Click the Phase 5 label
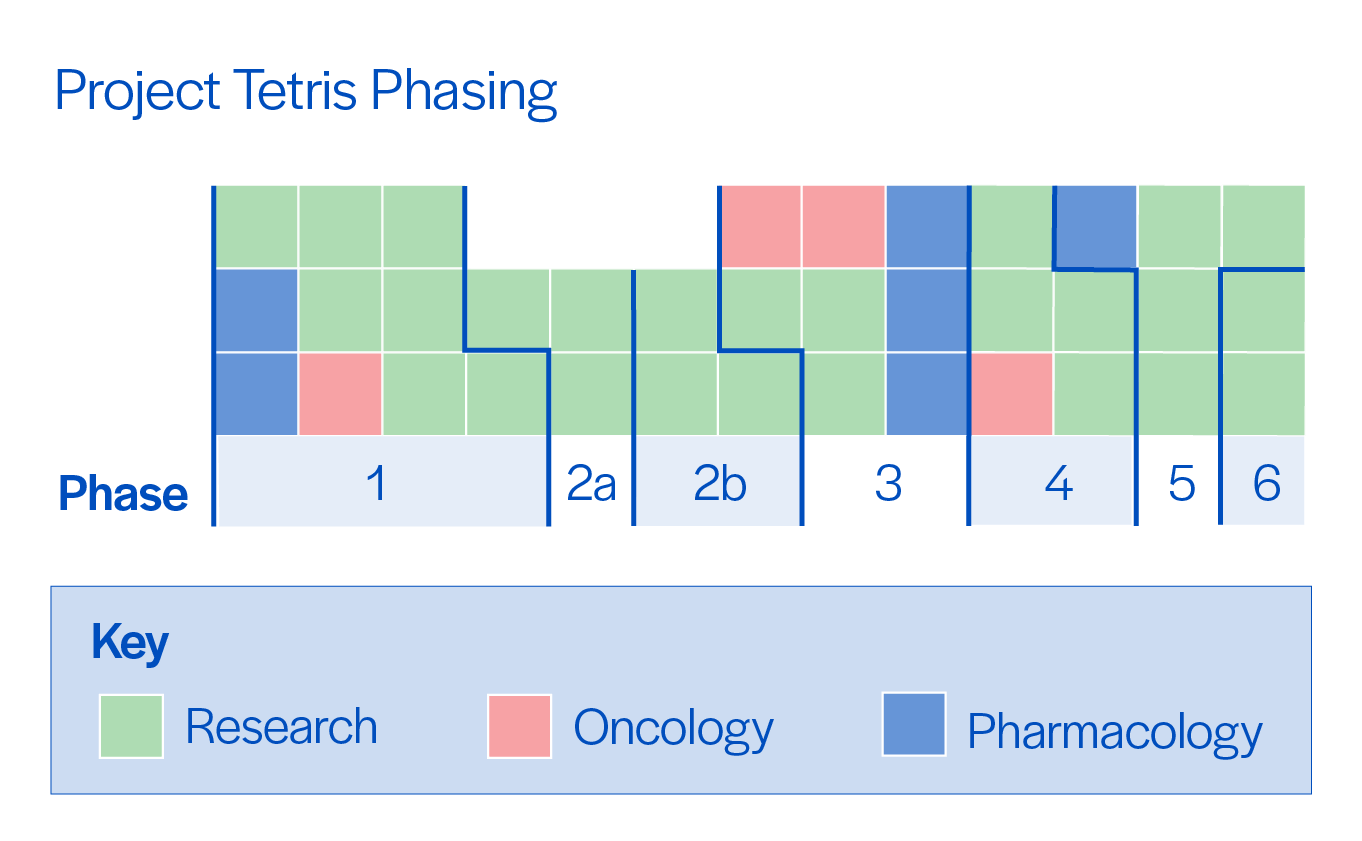Viewport: 1362px width, 841px height. (x=1181, y=484)
